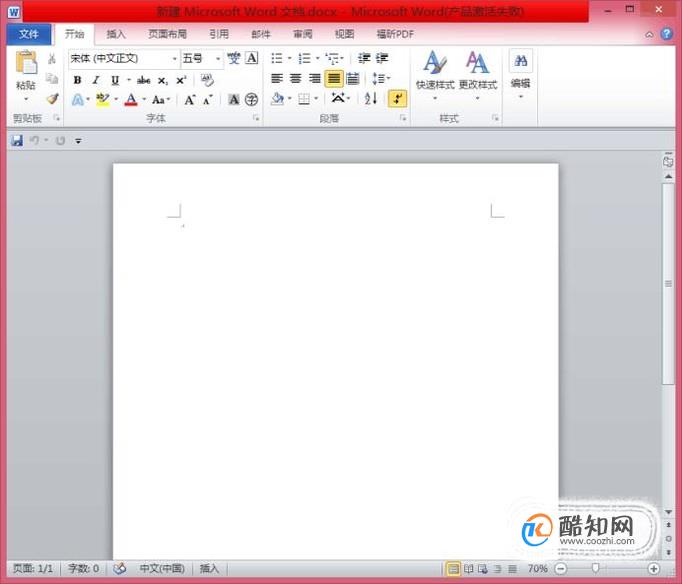This screenshot has height=584, width=682.
Task: Toggle strikethrough formatting
Action: pyautogui.click(x=144, y=80)
